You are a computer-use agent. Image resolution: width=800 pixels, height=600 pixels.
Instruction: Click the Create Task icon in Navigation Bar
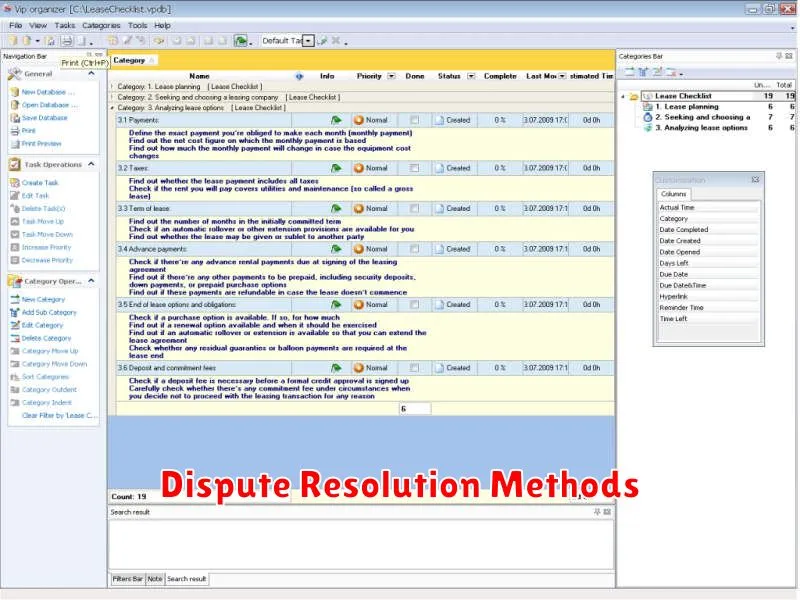coord(15,183)
